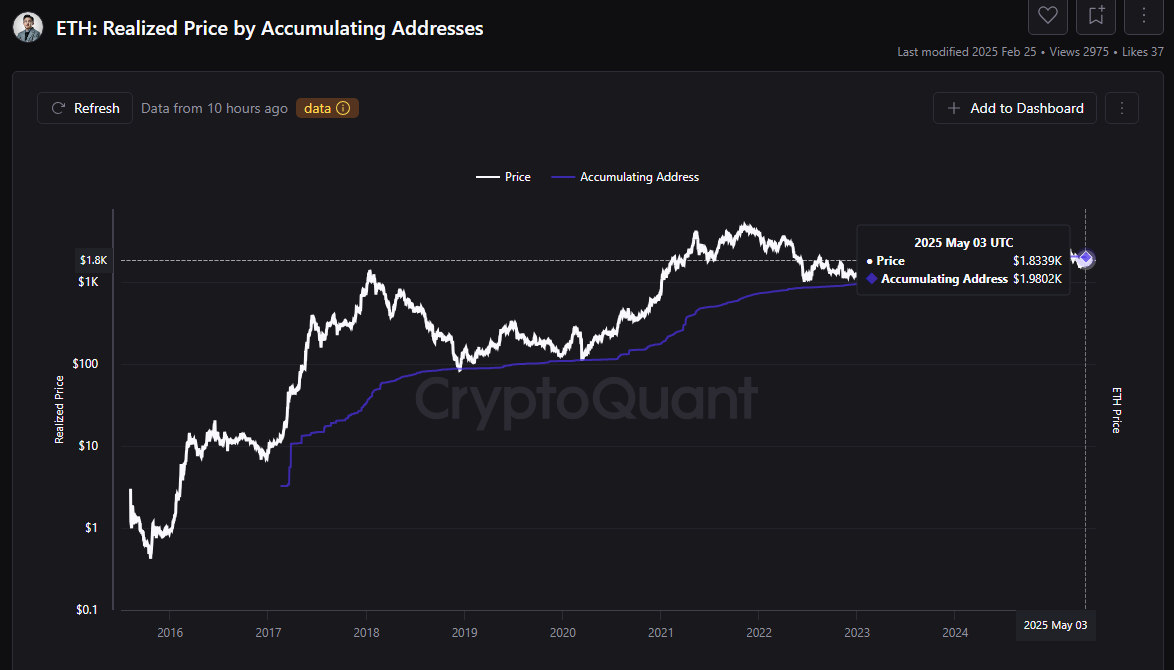Viewport: 1174px width, 670px height.
Task: Click the $1.8K price axis label
Action: pyautogui.click(x=93, y=259)
